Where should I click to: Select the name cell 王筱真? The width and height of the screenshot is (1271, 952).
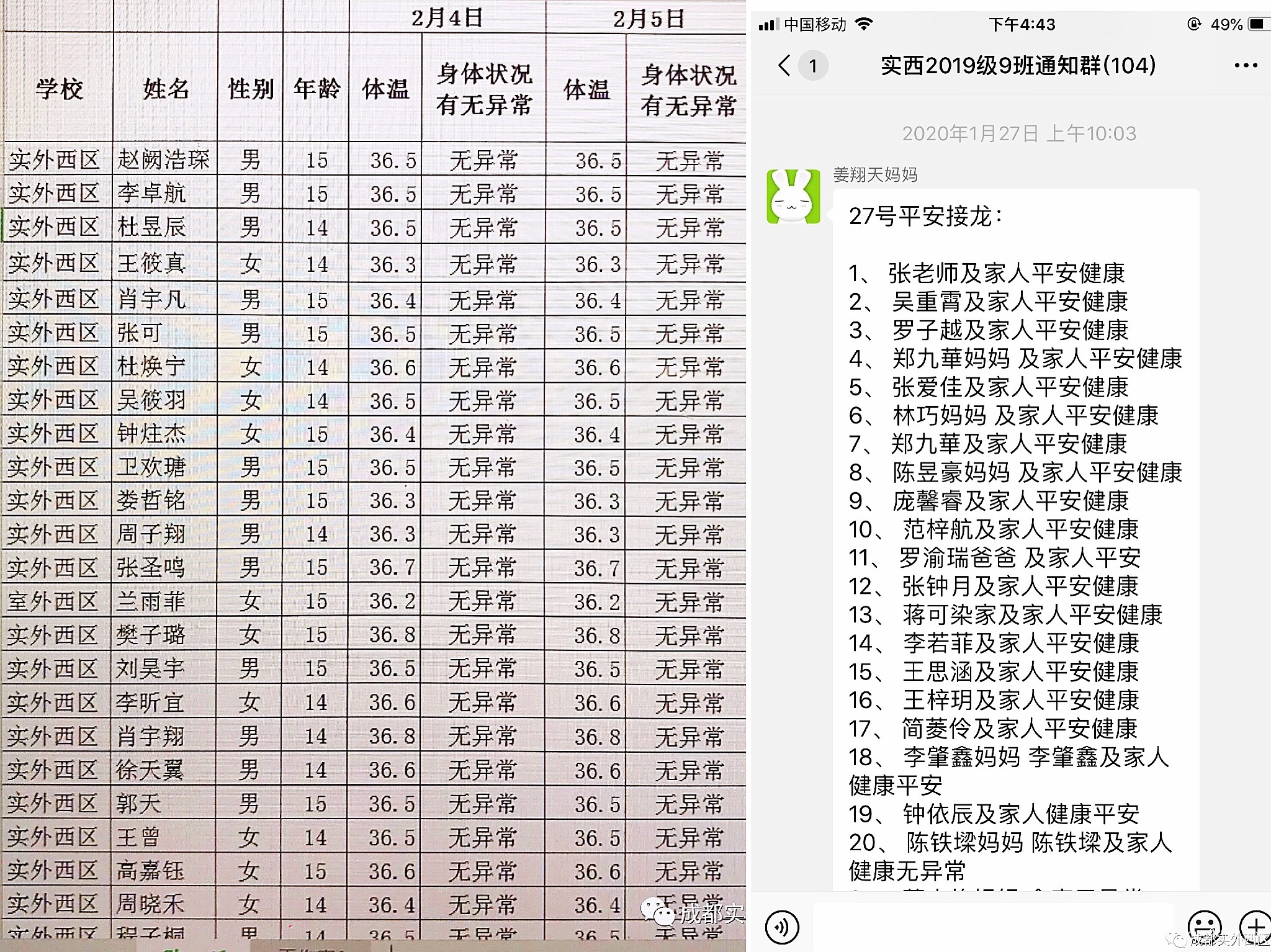click(x=165, y=263)
